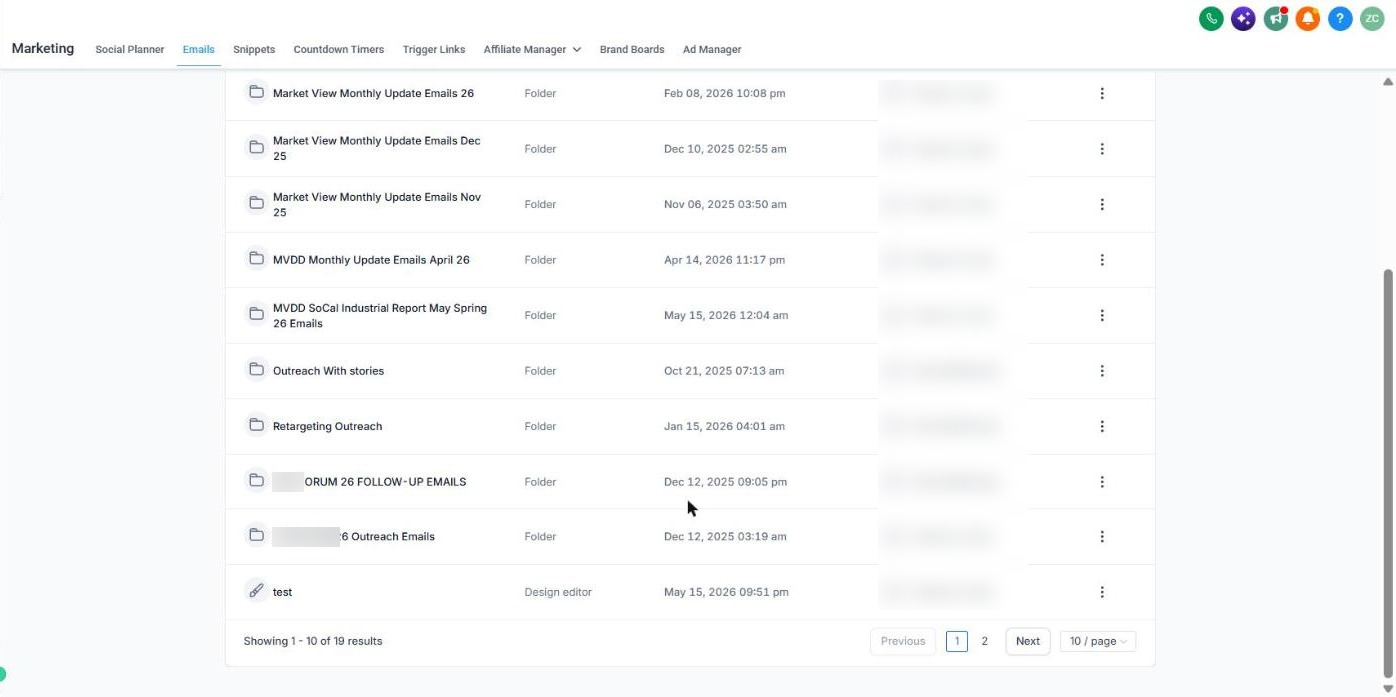Image resolution: width=1396 pixels, height=697 pixels.
Task: Open Market View Monthly Update Emails 26 folder
Action: point(373,93)
